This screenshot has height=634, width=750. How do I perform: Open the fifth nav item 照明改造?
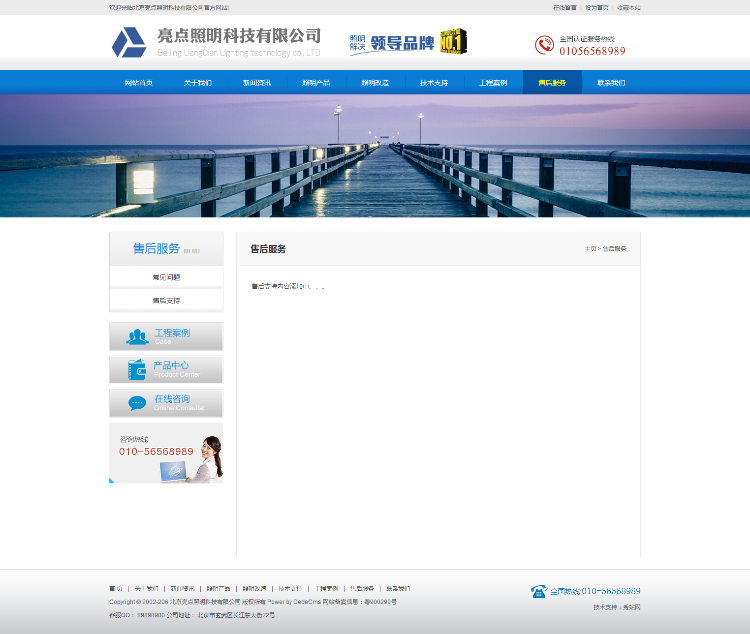point(375,83)
